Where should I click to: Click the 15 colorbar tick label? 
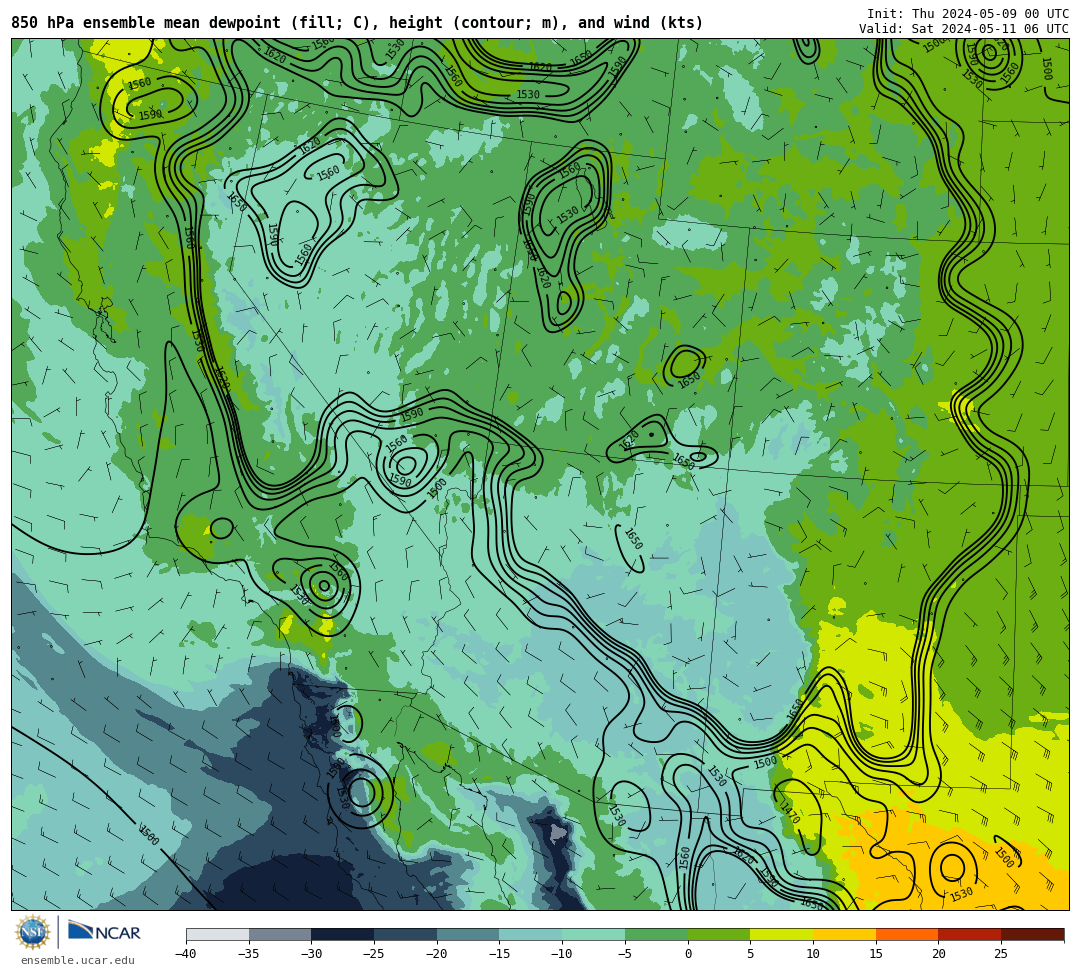[x=876, y=954]
